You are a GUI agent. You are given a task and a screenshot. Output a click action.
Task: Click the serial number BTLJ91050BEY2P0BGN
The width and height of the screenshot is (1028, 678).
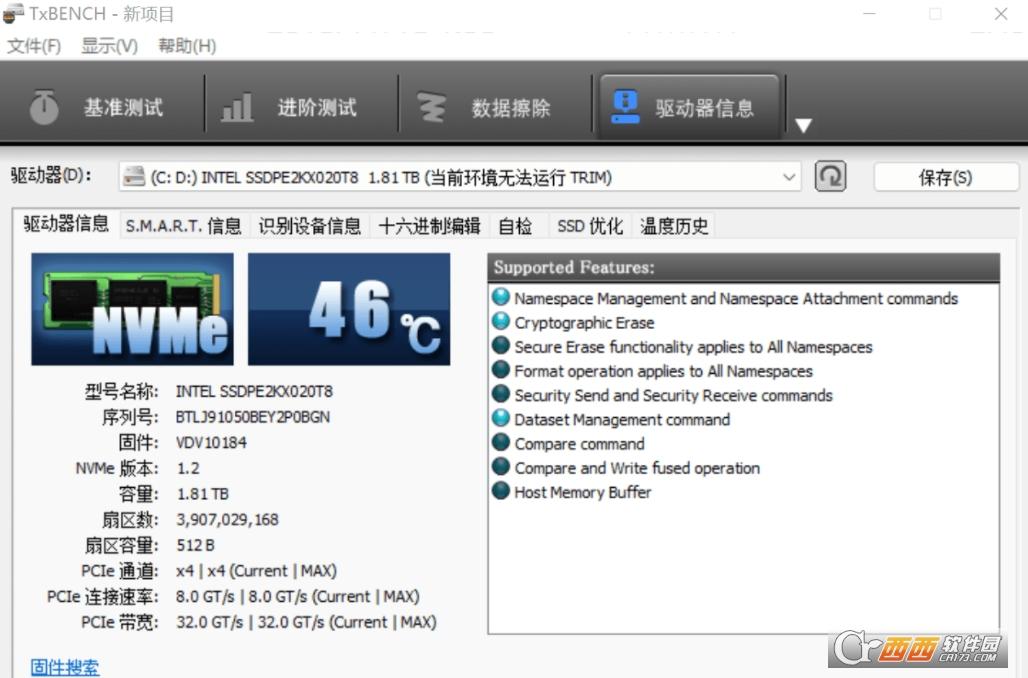pyautogui.click(x=253, y=417)
